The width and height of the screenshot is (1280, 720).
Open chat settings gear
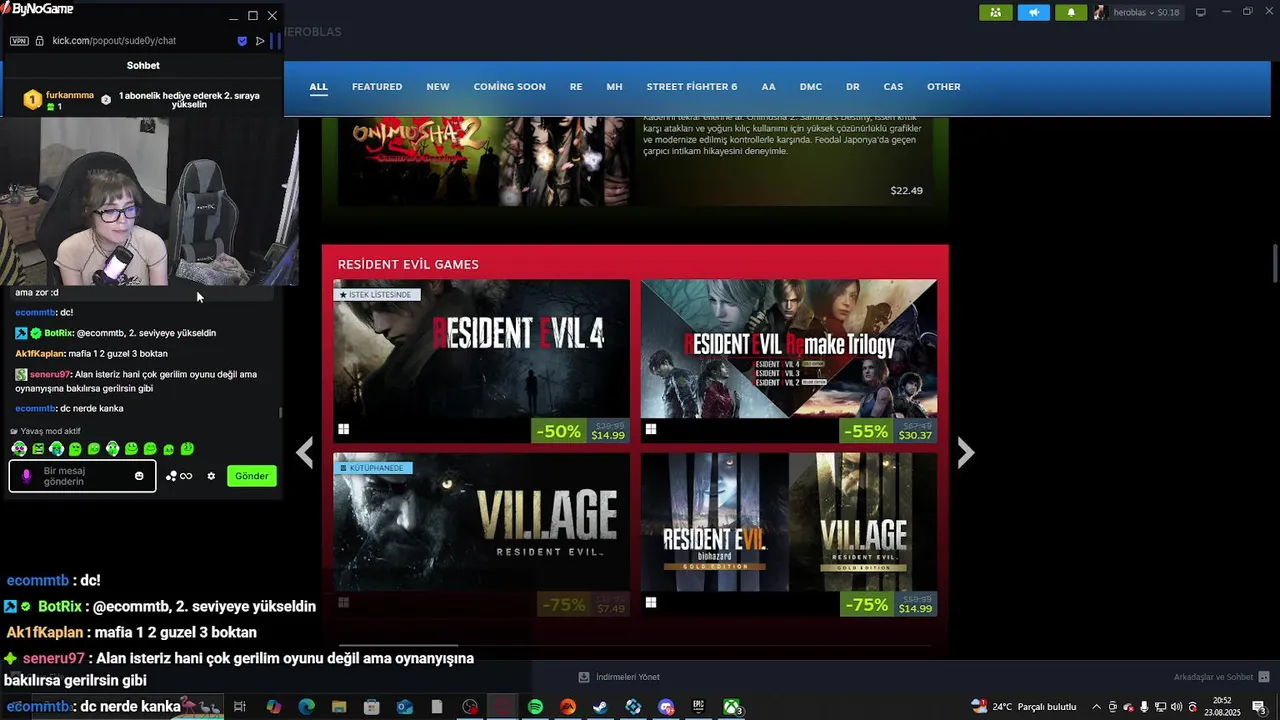(211, 476)
